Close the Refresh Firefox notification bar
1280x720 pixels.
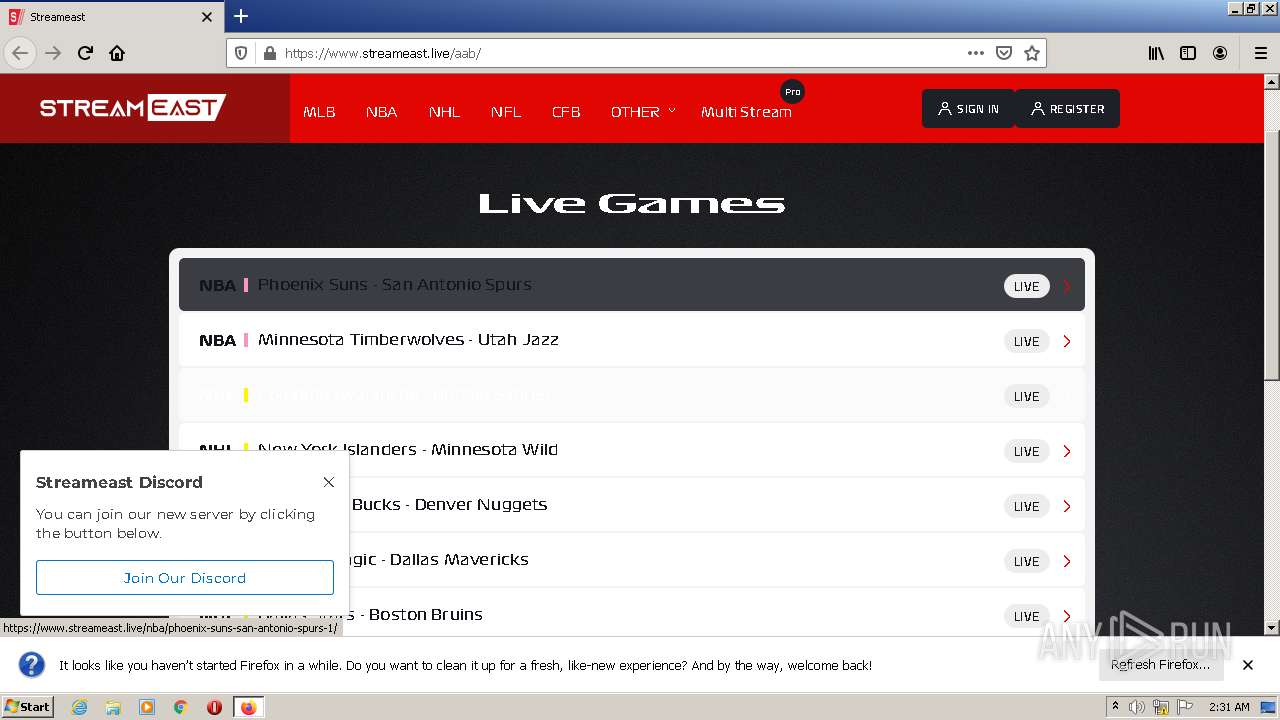point(1247,665)
